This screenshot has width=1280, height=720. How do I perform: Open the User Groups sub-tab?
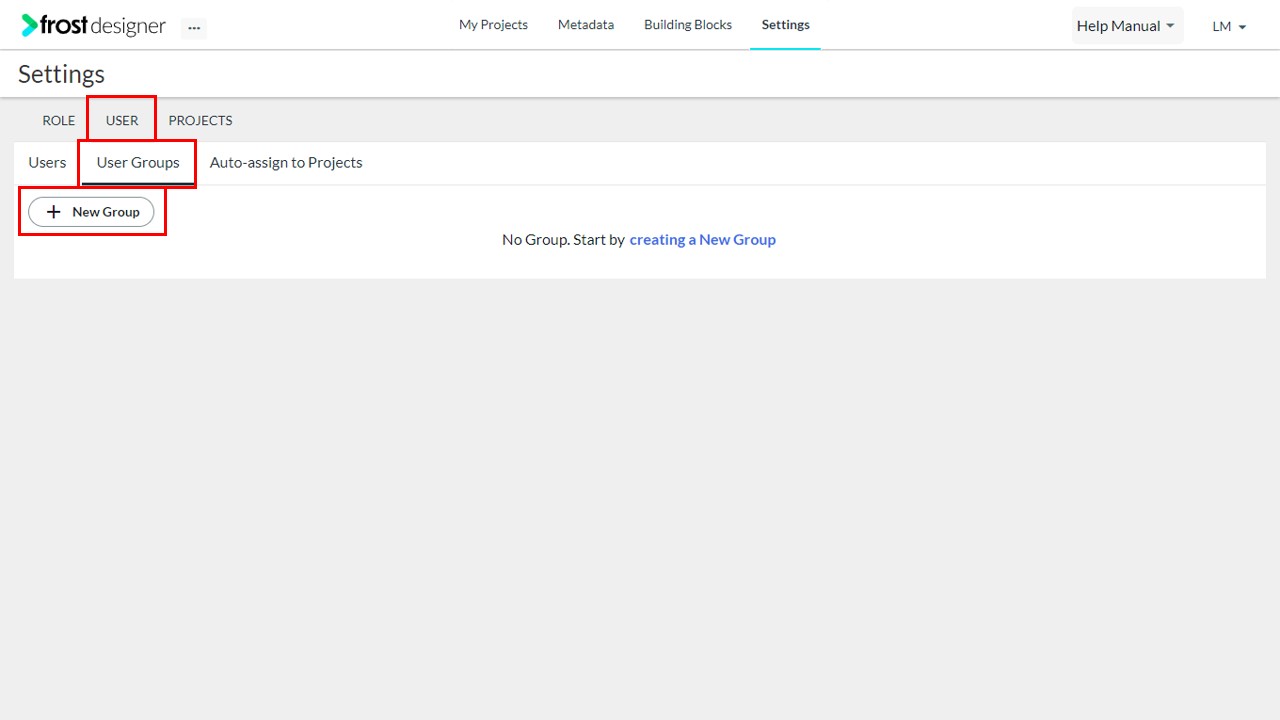pos(138,163)
